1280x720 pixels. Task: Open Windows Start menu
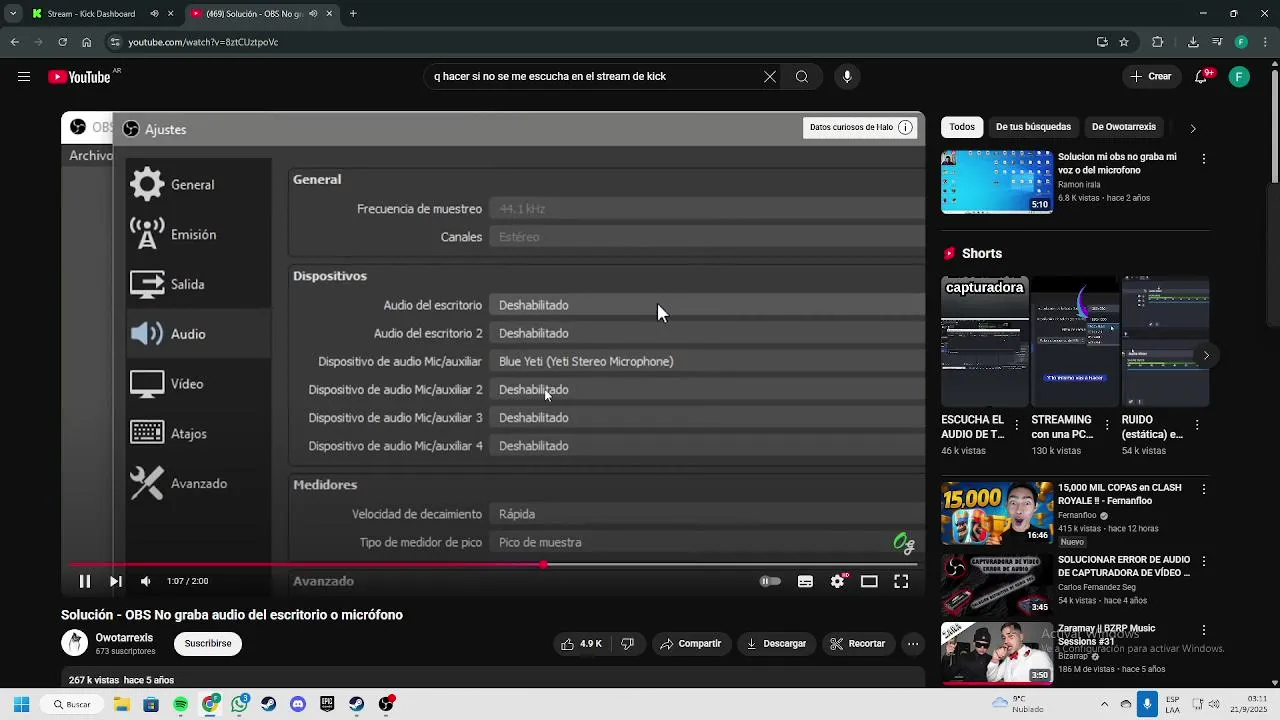pos(21,704)
